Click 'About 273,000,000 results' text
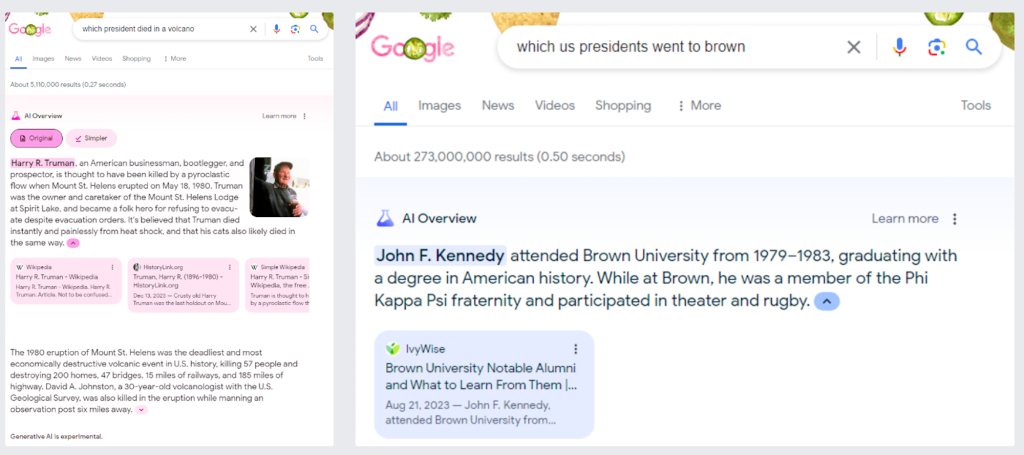Screen dimensions: 1024x455 pyautogui.click(x=500, y=157)
